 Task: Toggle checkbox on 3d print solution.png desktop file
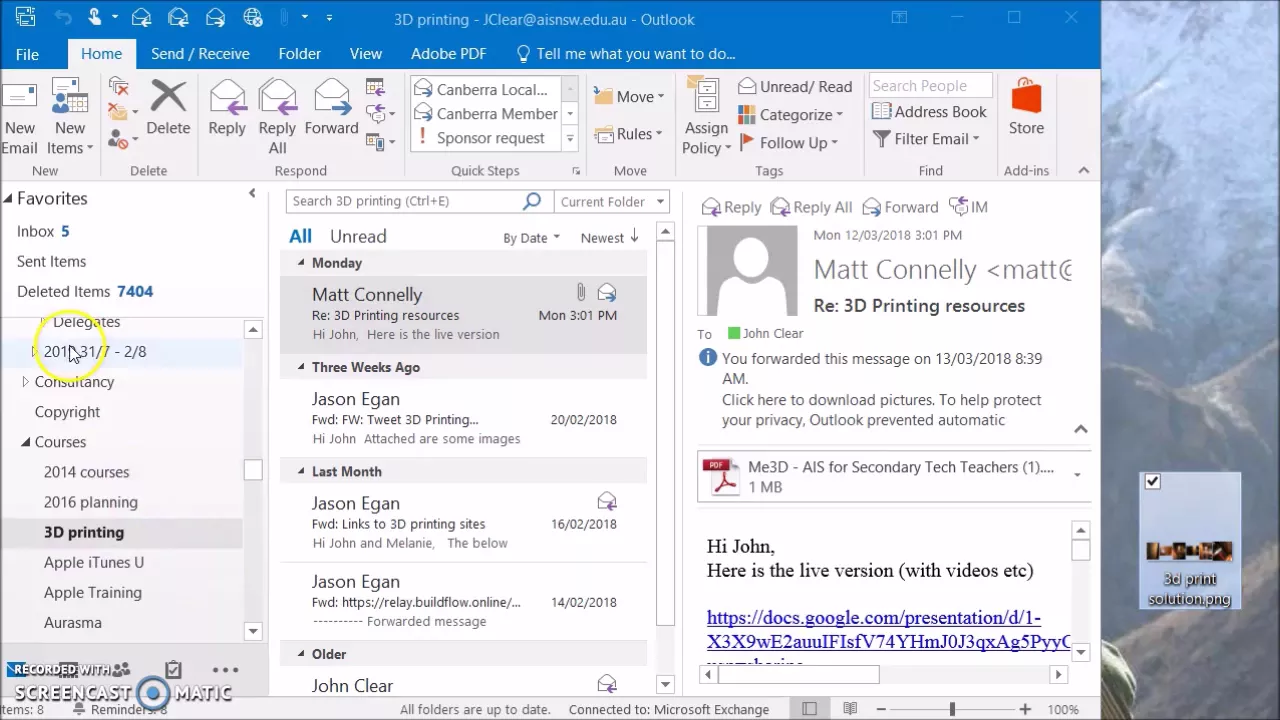click(x=1152, y=482)
